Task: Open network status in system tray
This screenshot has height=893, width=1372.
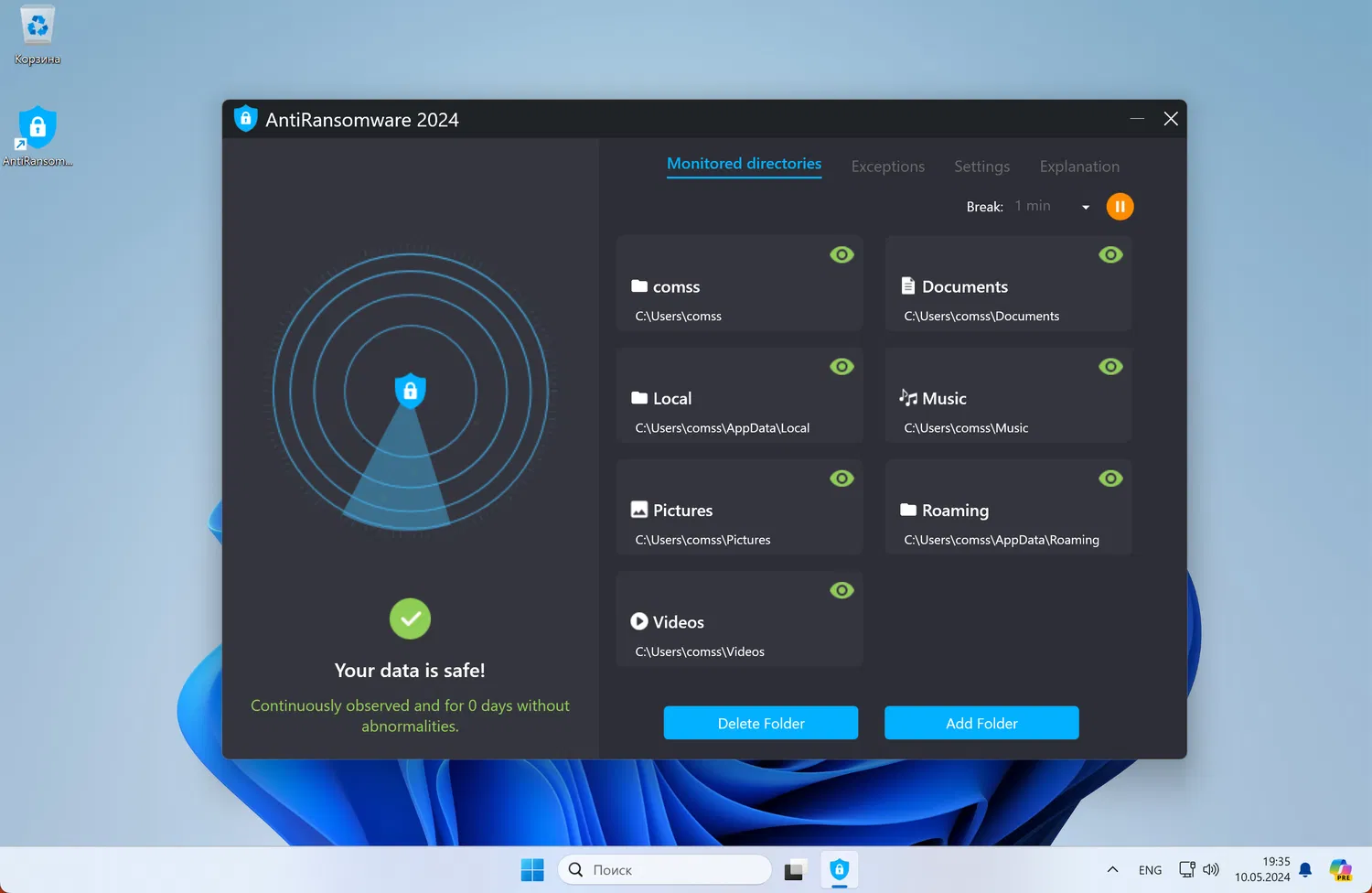Action: [x=1187, y=870]
